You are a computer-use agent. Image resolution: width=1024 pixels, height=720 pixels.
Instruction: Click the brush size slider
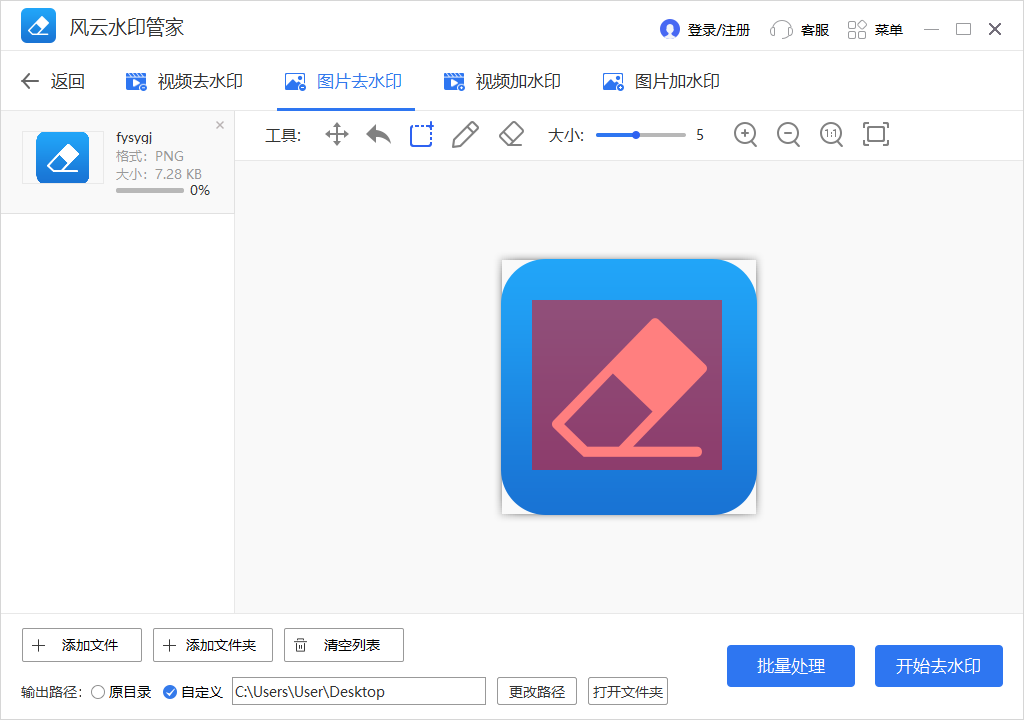(636, 133)
